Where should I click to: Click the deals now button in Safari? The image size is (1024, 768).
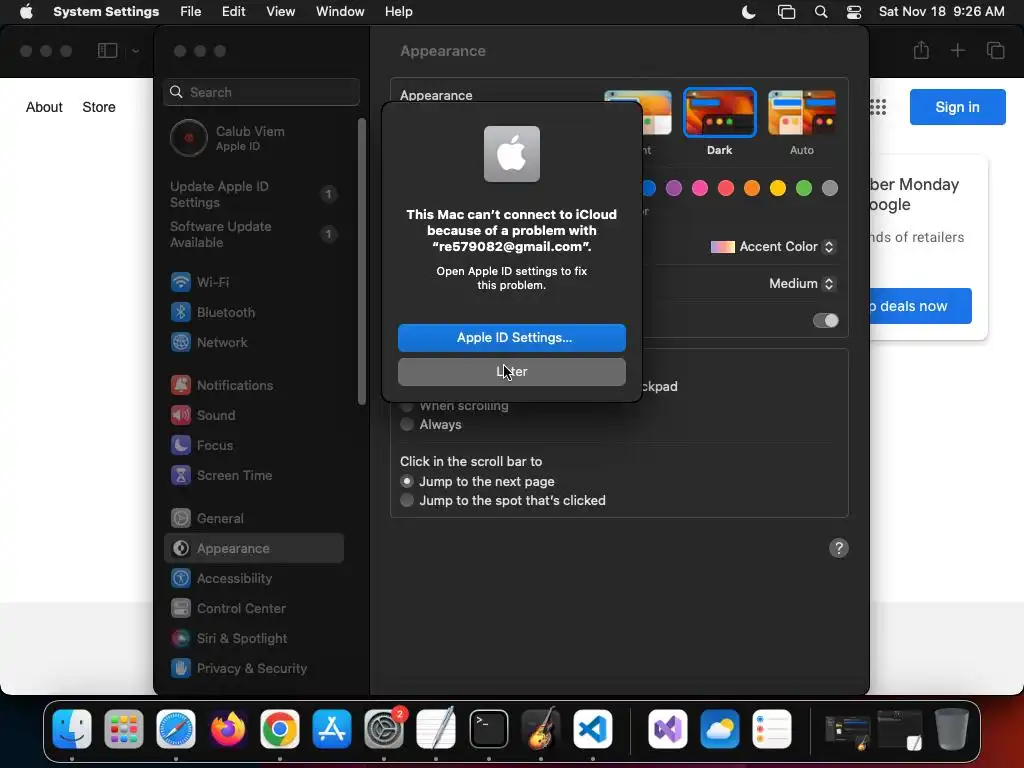click(920, 306)
